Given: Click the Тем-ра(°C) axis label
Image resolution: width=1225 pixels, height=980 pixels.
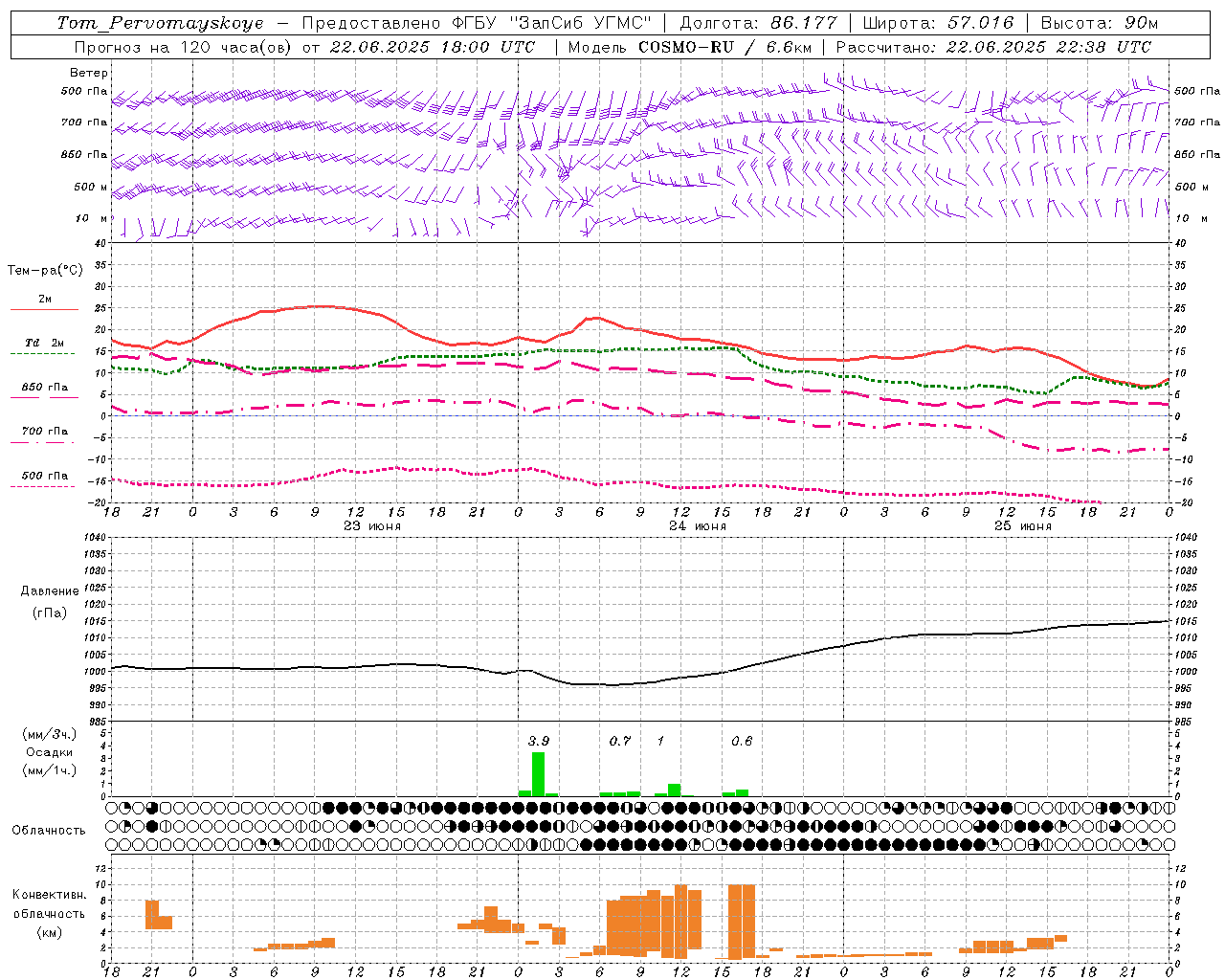Looking at the screenshot, I should click(x=45, y=271).
